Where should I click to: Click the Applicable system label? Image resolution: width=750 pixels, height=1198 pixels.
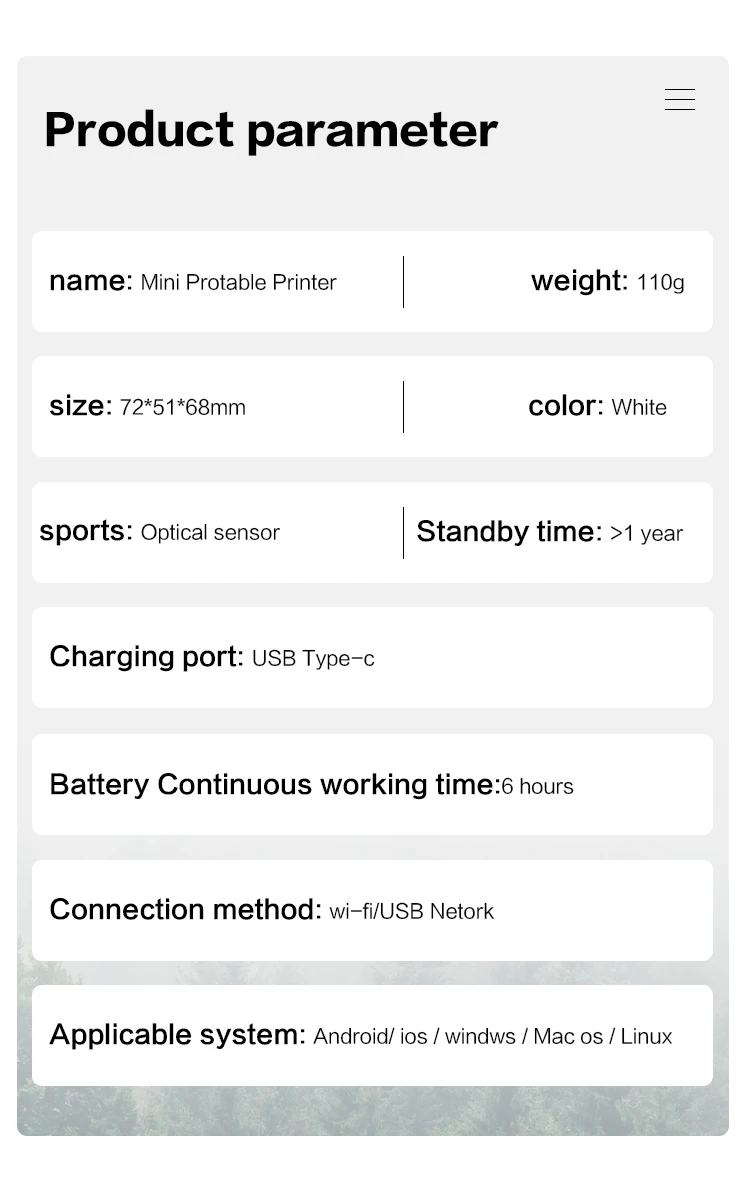tap(177, 1035)
